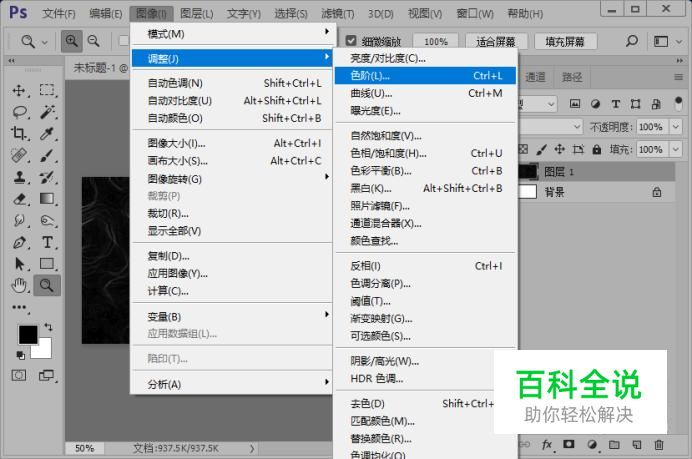The height and width of the screenshot is (459, 692).
Task: Select the Path Selection tool
Action: (19, 264)
